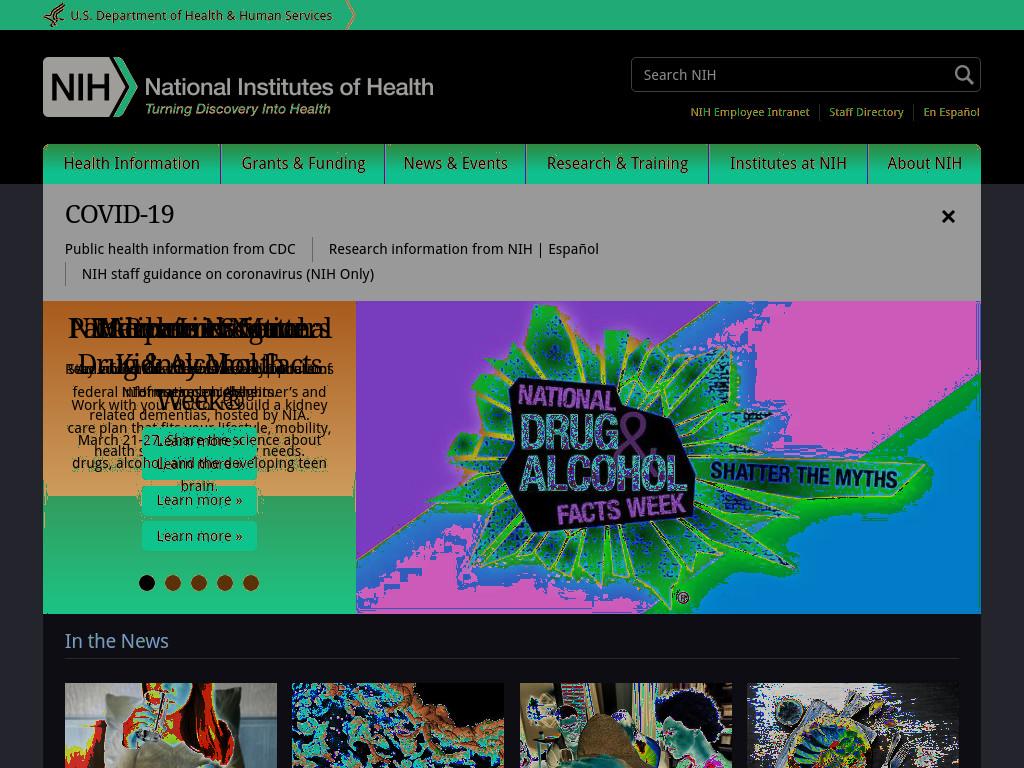This screenshot has height=768, width=1024.
Task: Open the first news thumbnail with syringe
Action: [171, 726]
